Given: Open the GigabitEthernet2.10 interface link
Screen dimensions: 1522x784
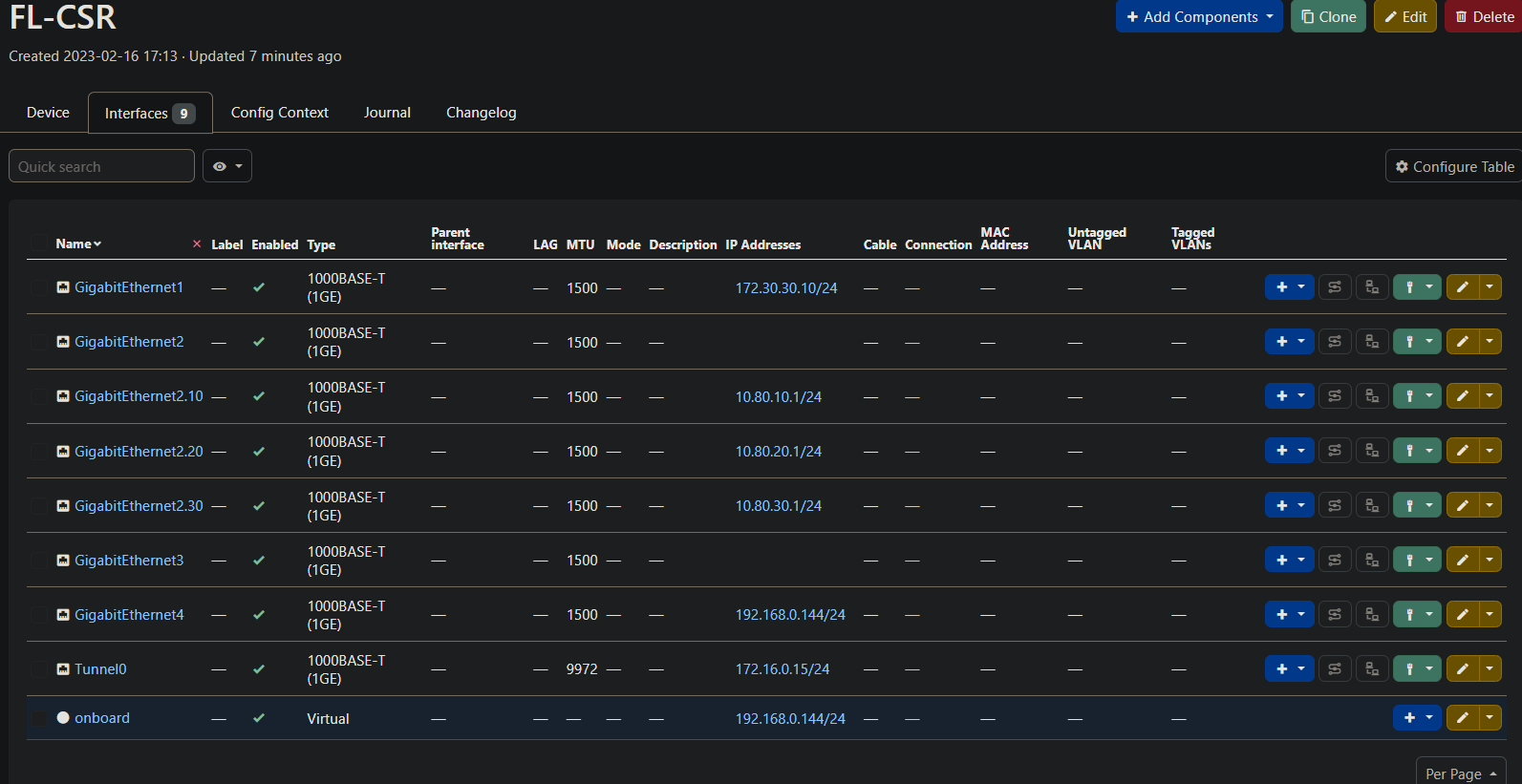Looking at the screenshot, I should click(139, 396).
